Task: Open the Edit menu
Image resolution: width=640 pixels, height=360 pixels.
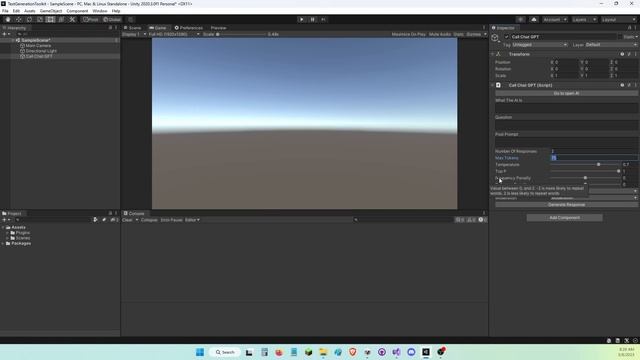Action: [16, 11]
